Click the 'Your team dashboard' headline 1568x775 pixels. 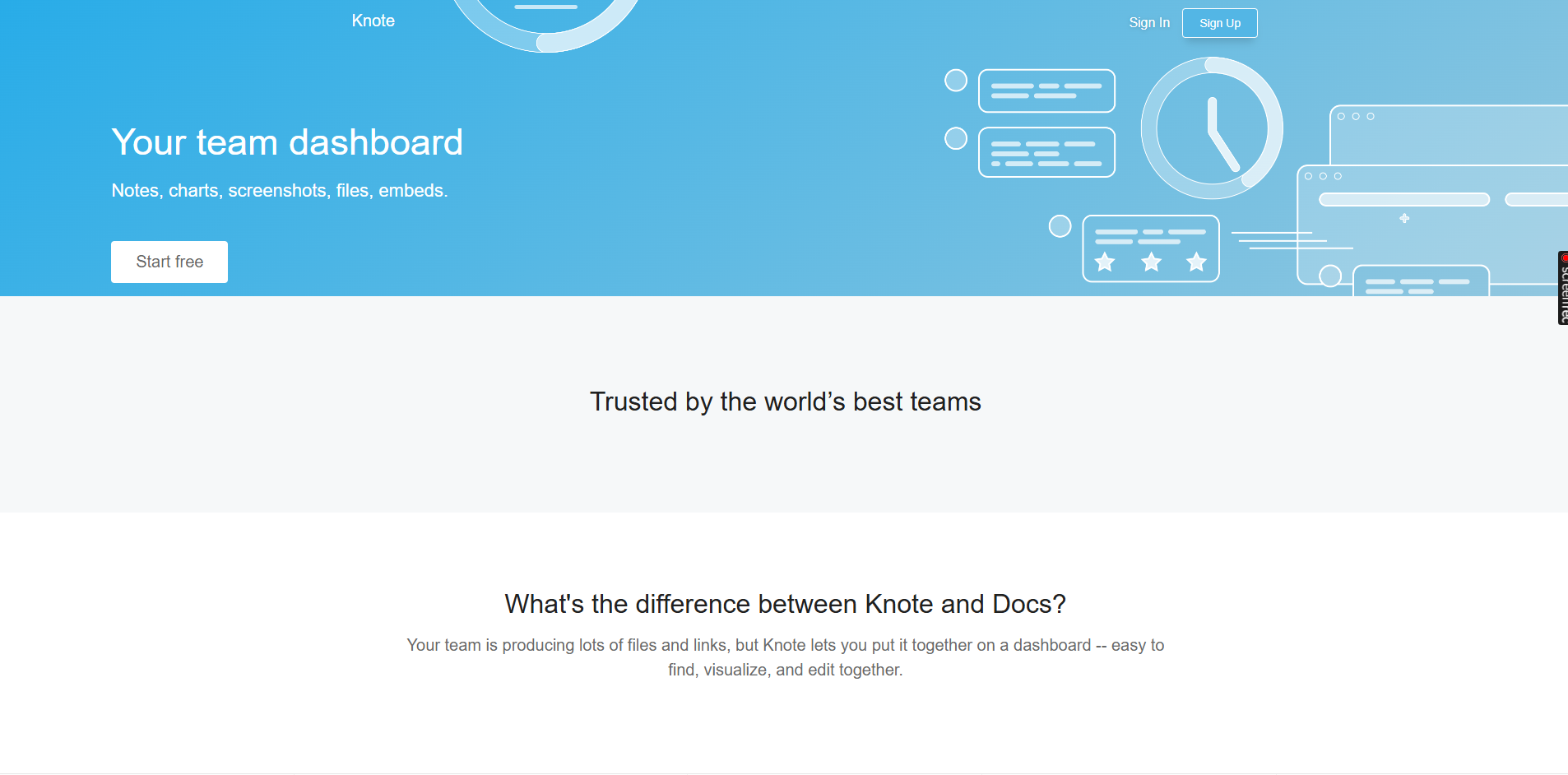(287, 142)
